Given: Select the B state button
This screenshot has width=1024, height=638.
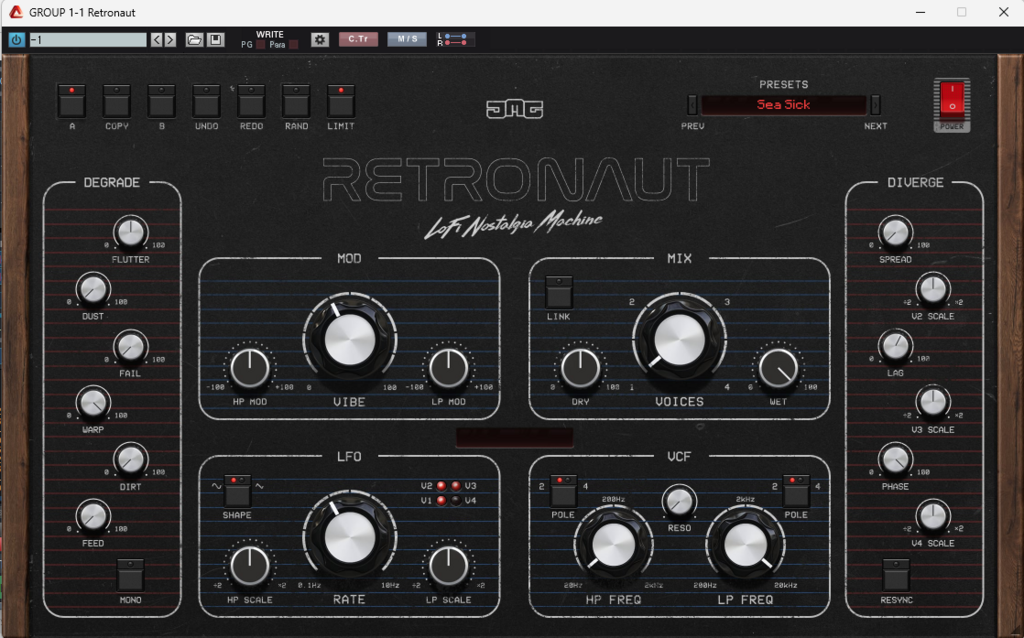Looking at the screenshot, I should coord(161,101).
